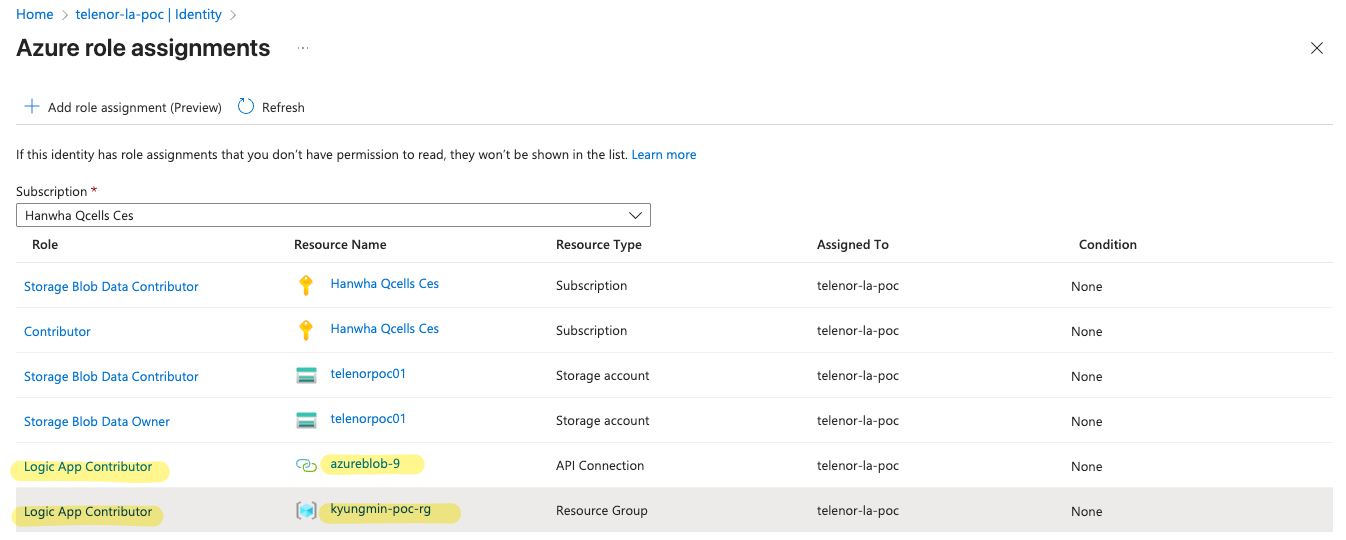Sort by the Condition column header
The image size is (1346, 540).
coord(1108,244)
